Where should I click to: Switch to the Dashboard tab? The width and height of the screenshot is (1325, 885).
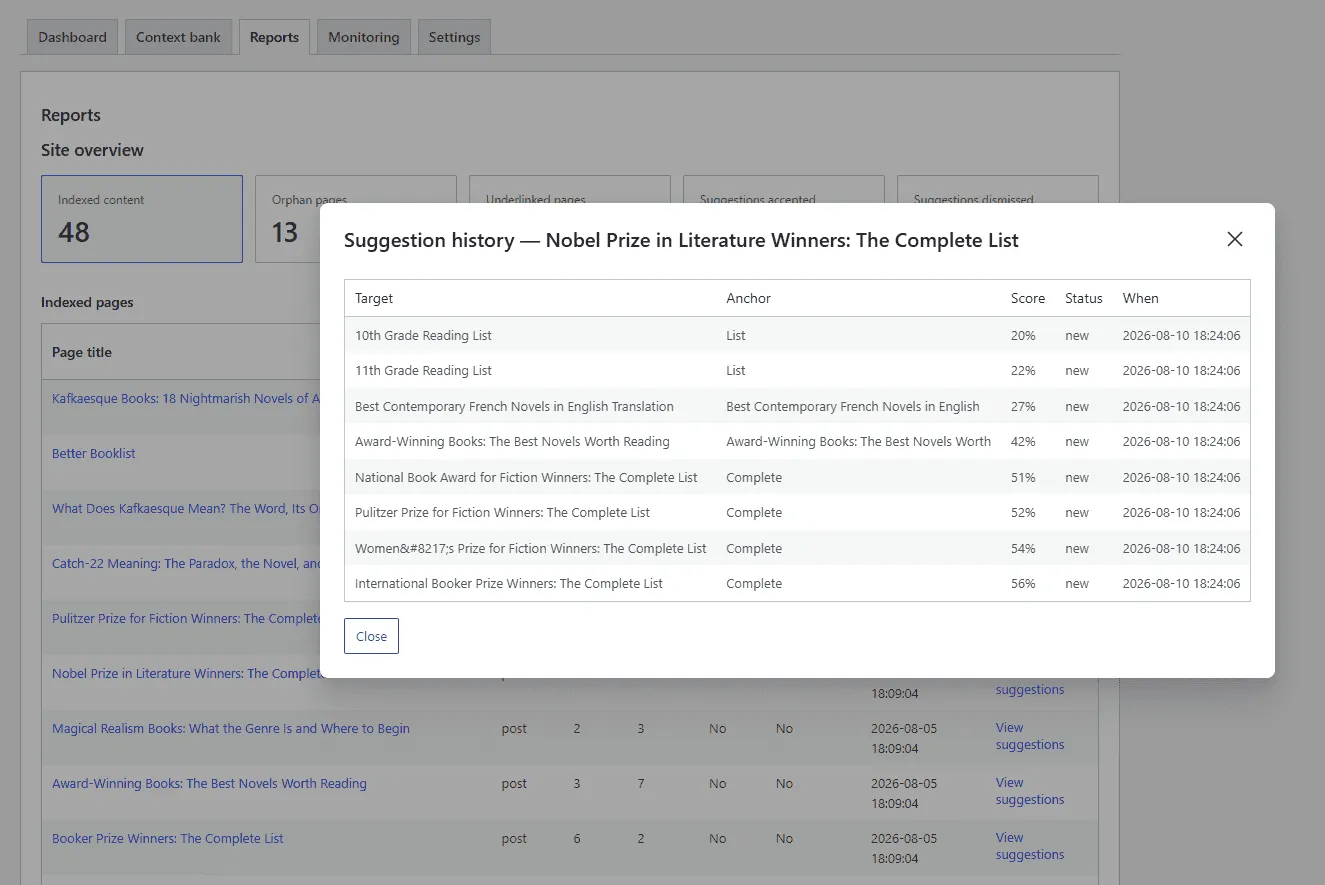pyautogui.click(x=72, y=37)
